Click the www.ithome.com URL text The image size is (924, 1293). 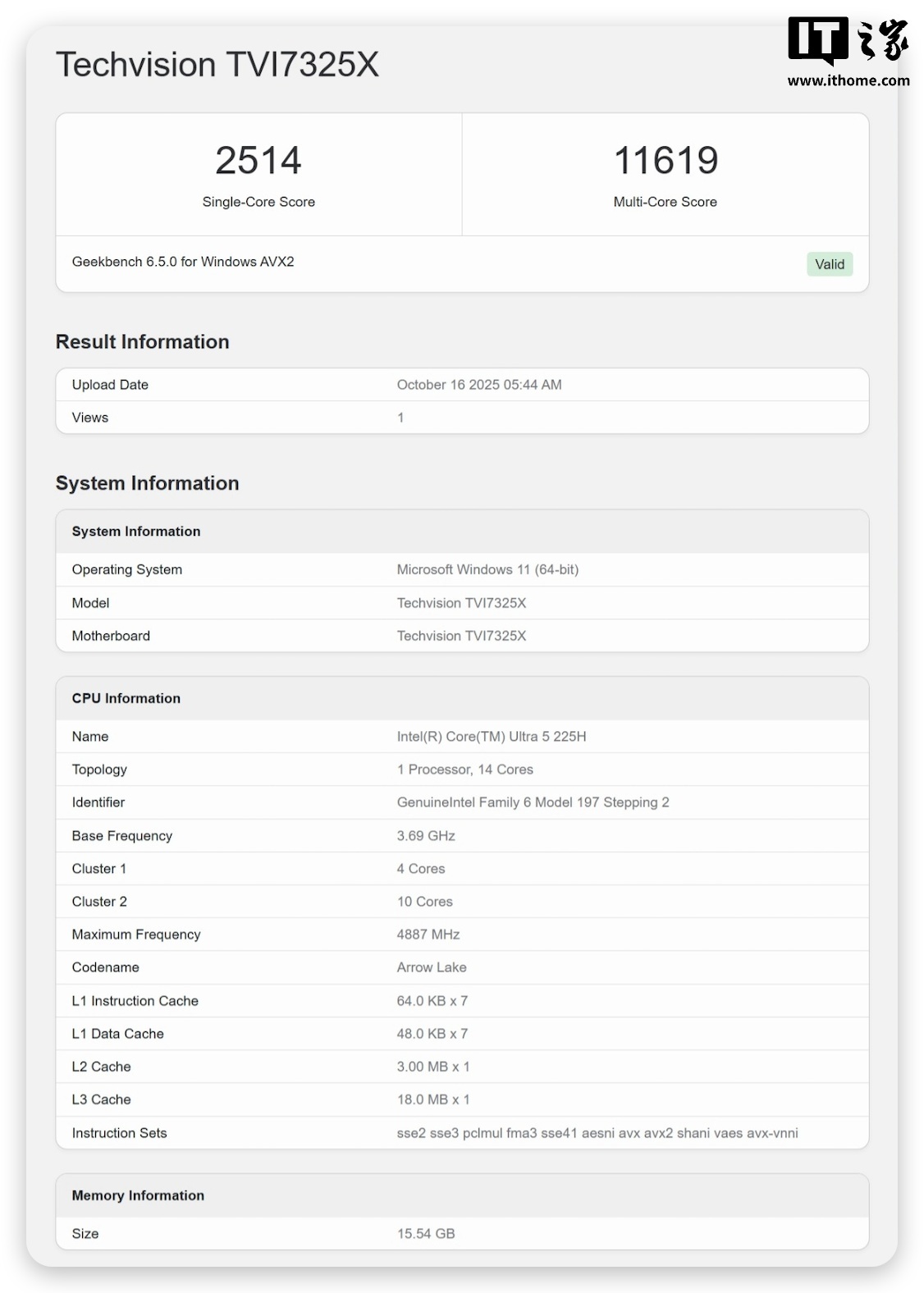[x=848, y=80]
